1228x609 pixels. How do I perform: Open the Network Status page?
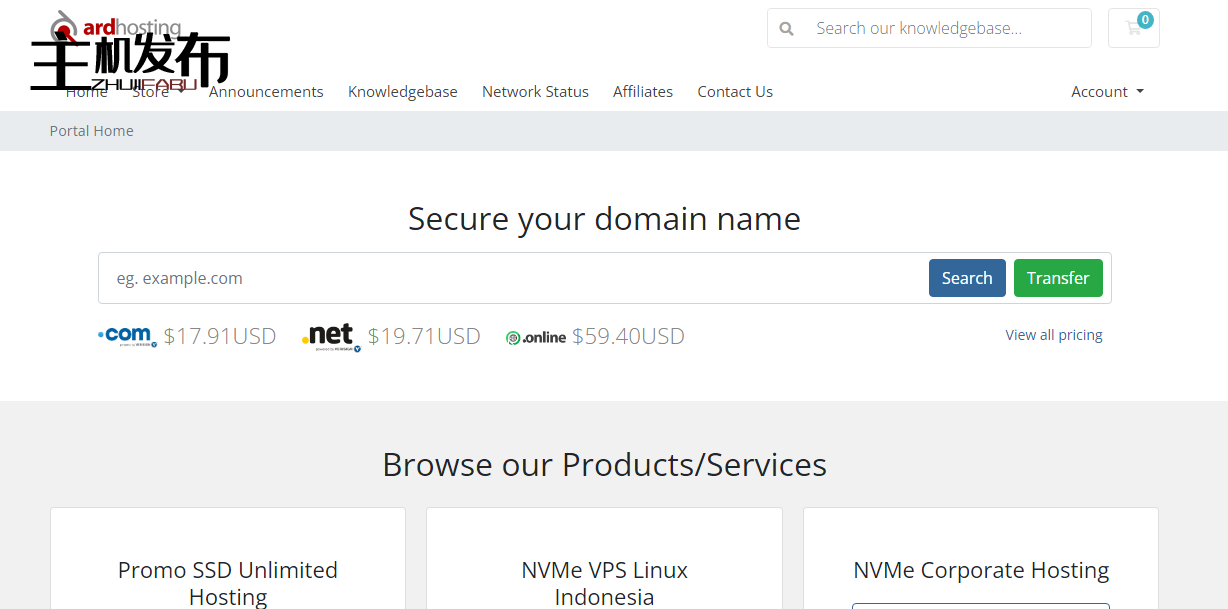(535, 91)
